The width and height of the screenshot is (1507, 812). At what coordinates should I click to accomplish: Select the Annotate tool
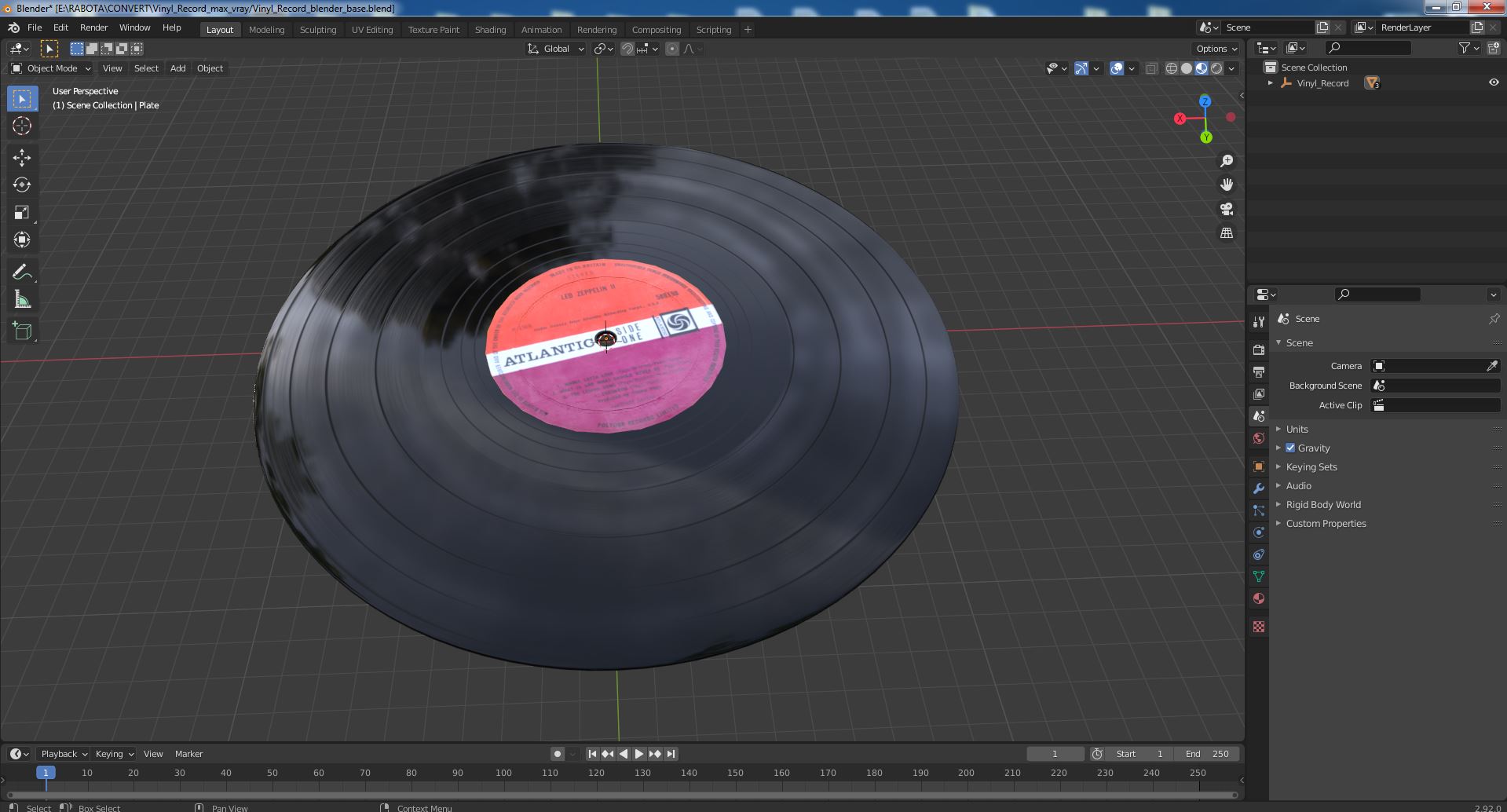point(22,272)
